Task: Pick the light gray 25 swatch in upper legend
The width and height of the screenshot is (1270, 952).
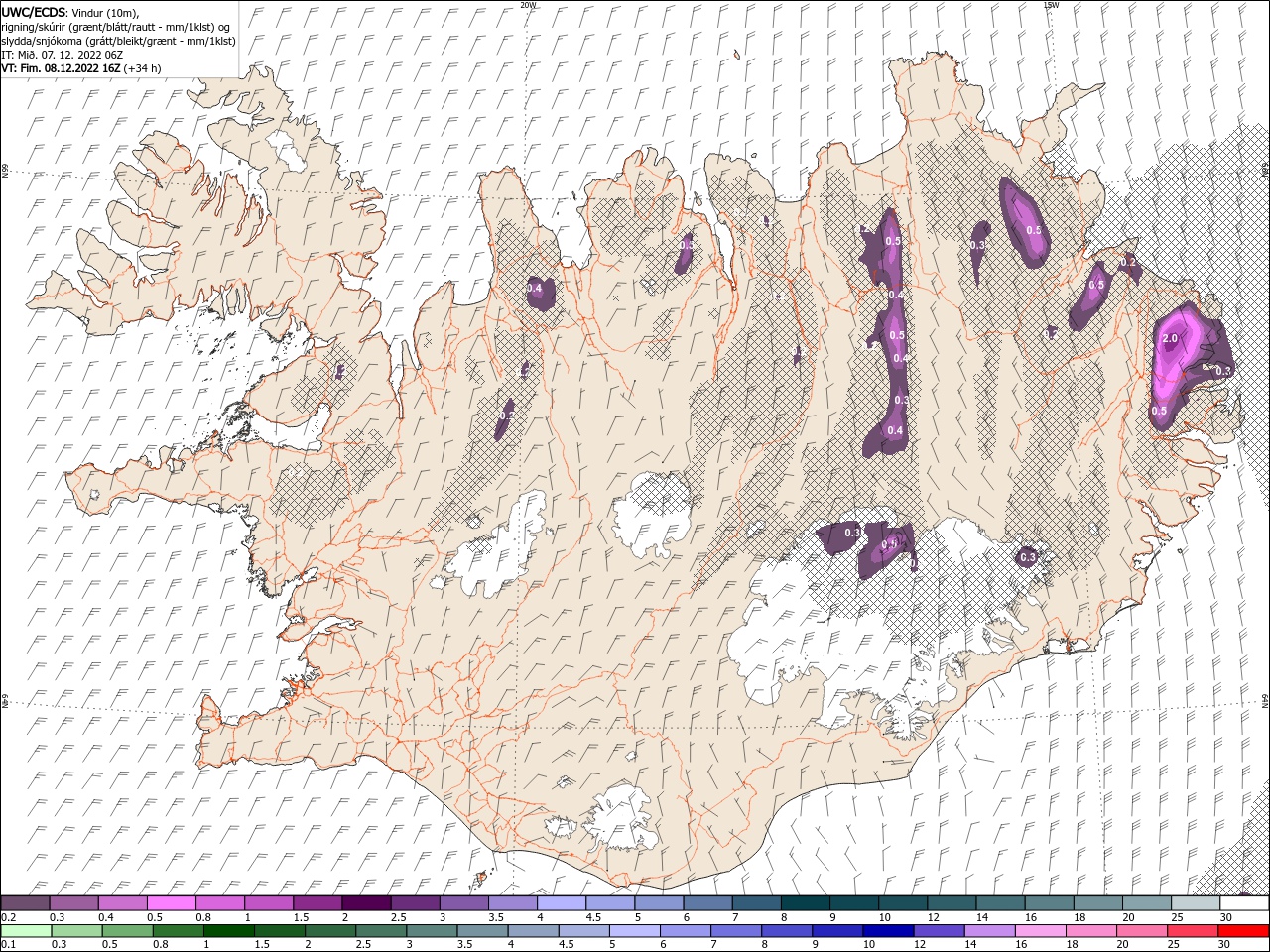Action: tap(1196, 903)
